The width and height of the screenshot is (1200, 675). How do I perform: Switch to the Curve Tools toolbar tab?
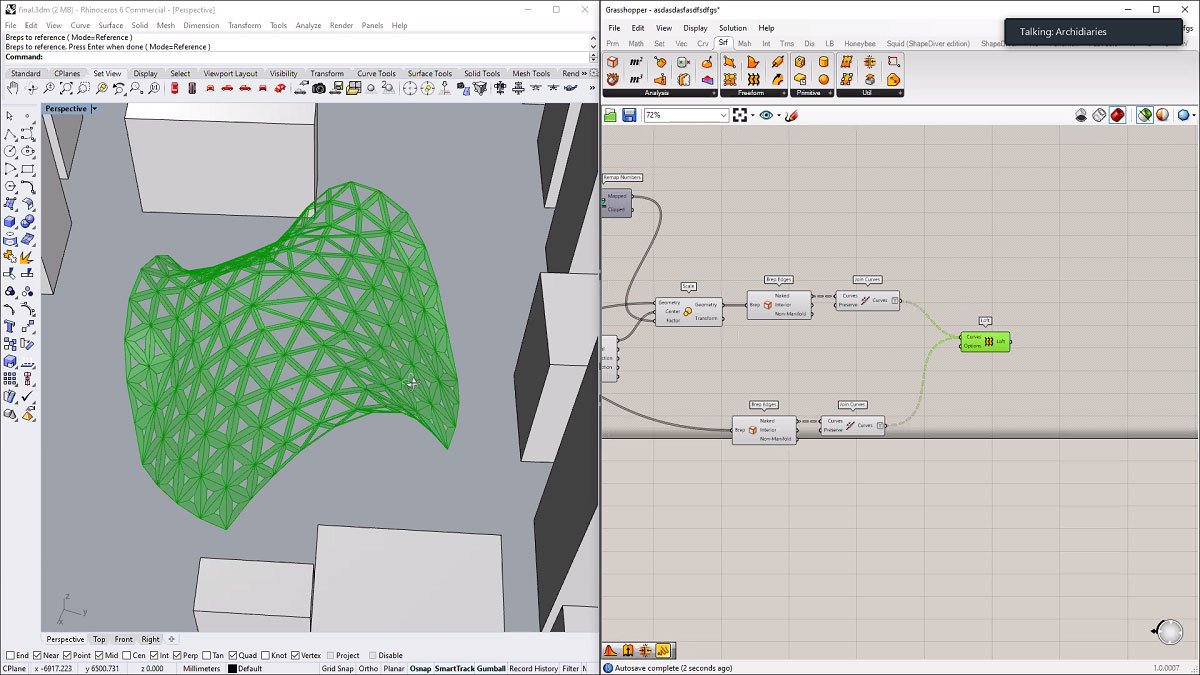point(376,73)
